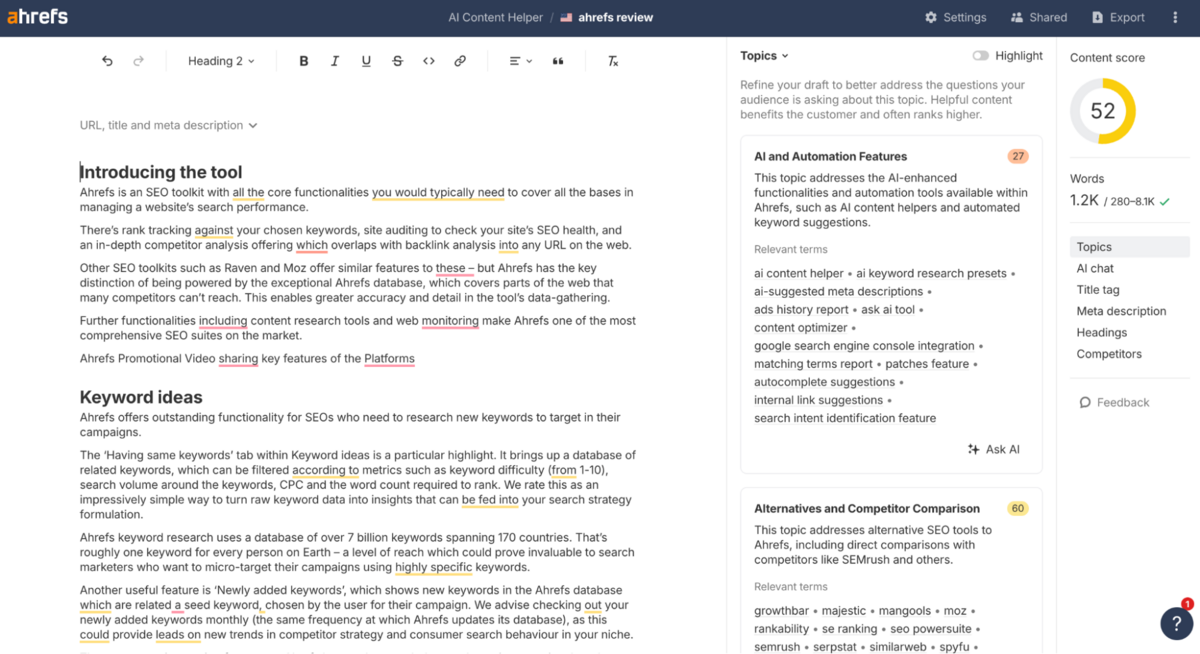Click the Export document icon
Image resolution: width=1200 pixels, height=654 pixels.
point(1097,17)
